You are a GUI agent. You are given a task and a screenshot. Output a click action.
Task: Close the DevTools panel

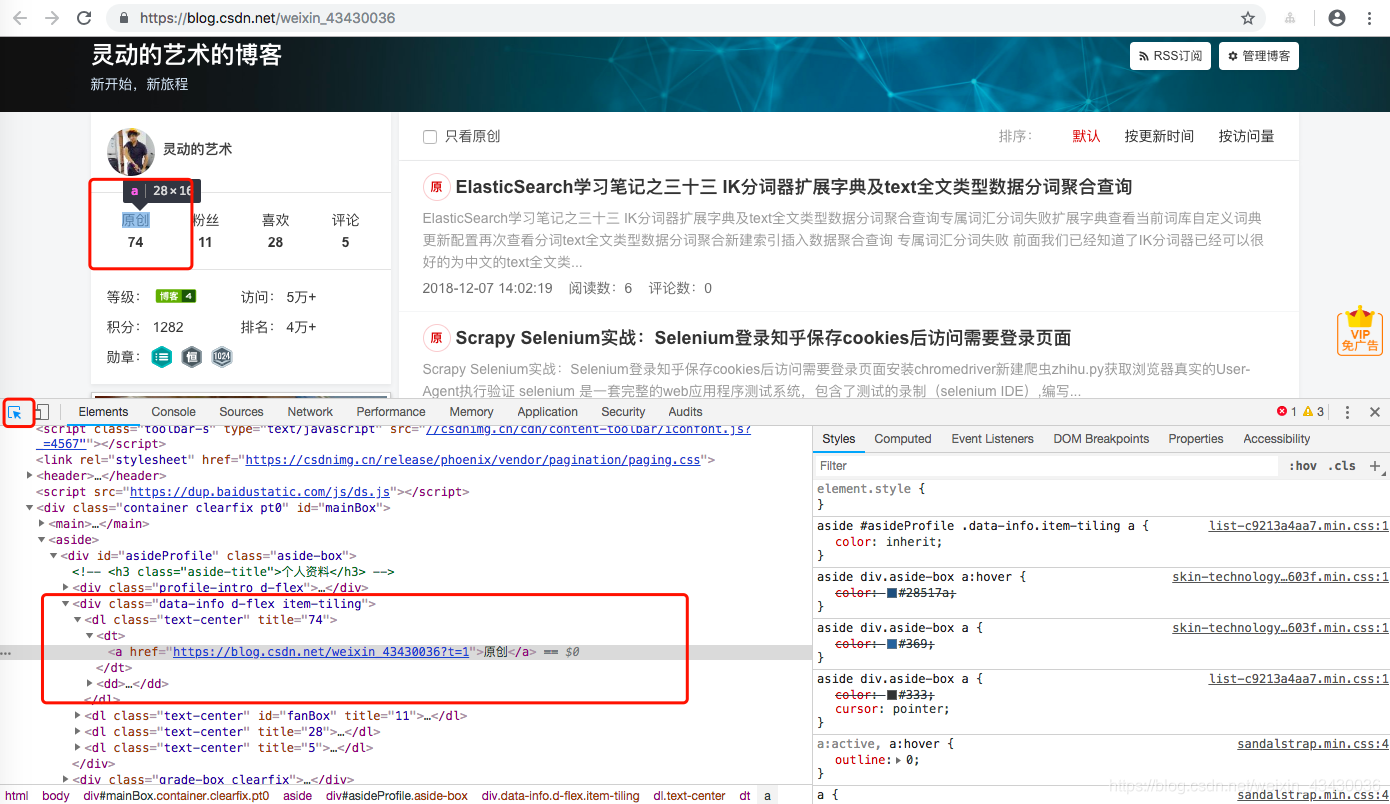(x=1375, y=412)
